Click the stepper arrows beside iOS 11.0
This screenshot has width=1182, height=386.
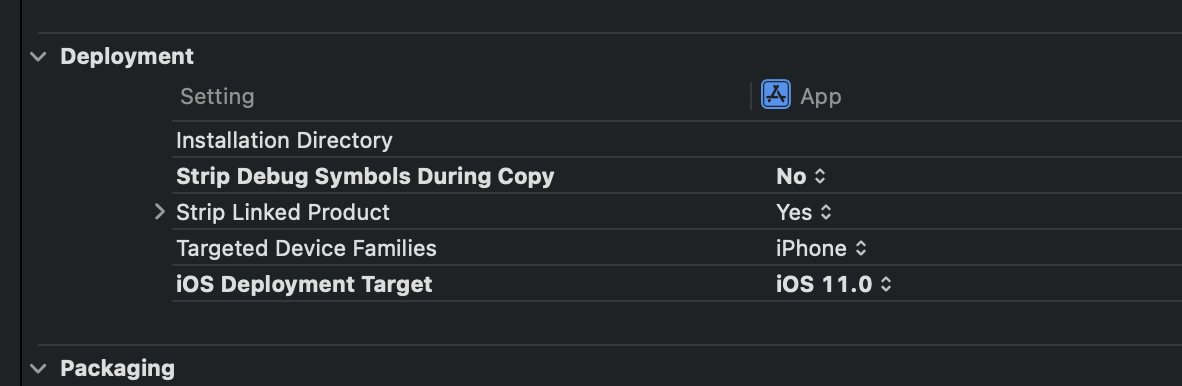[886, 285]
